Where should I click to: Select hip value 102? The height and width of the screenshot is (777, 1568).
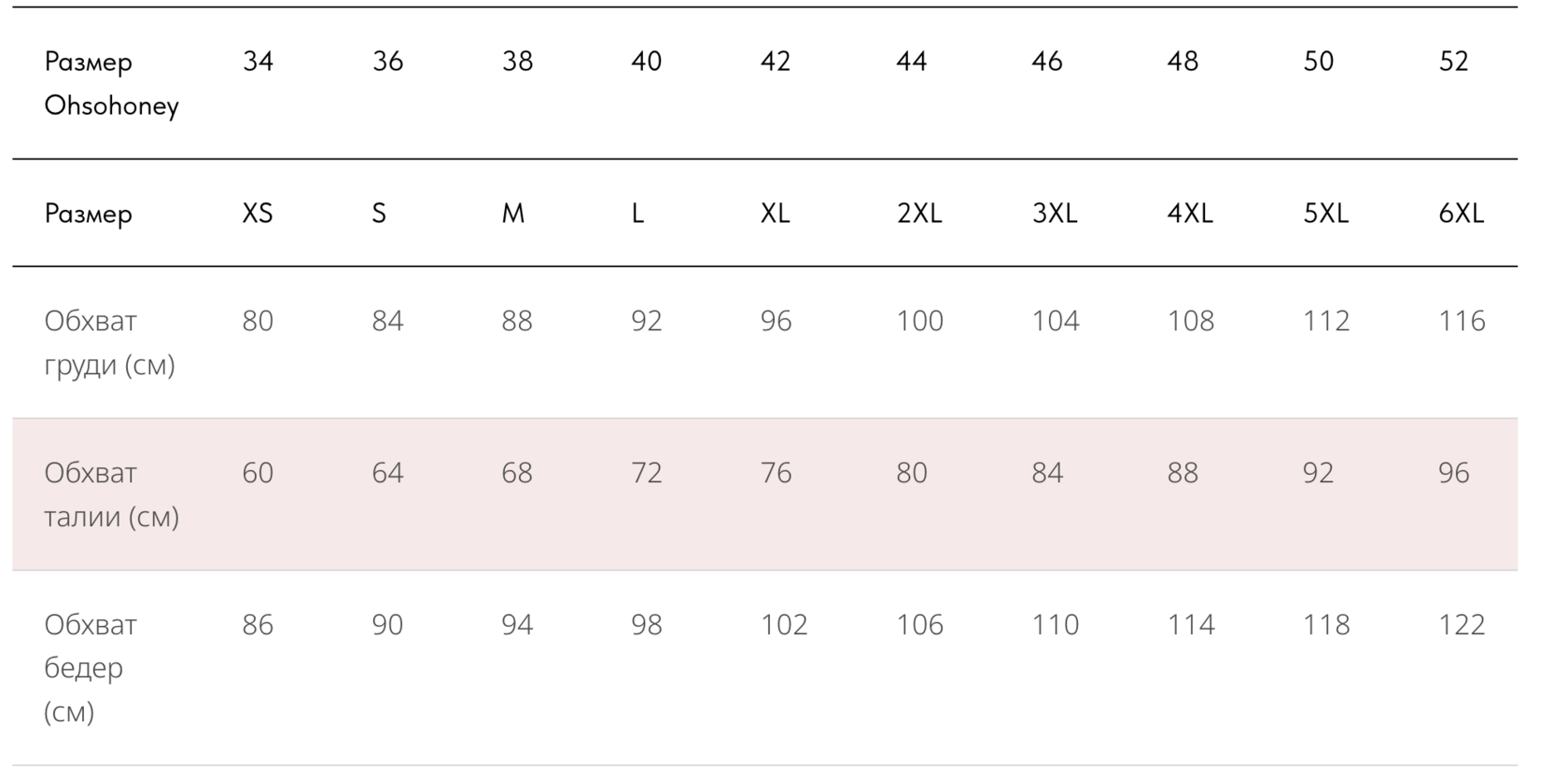tap(784, 625)
